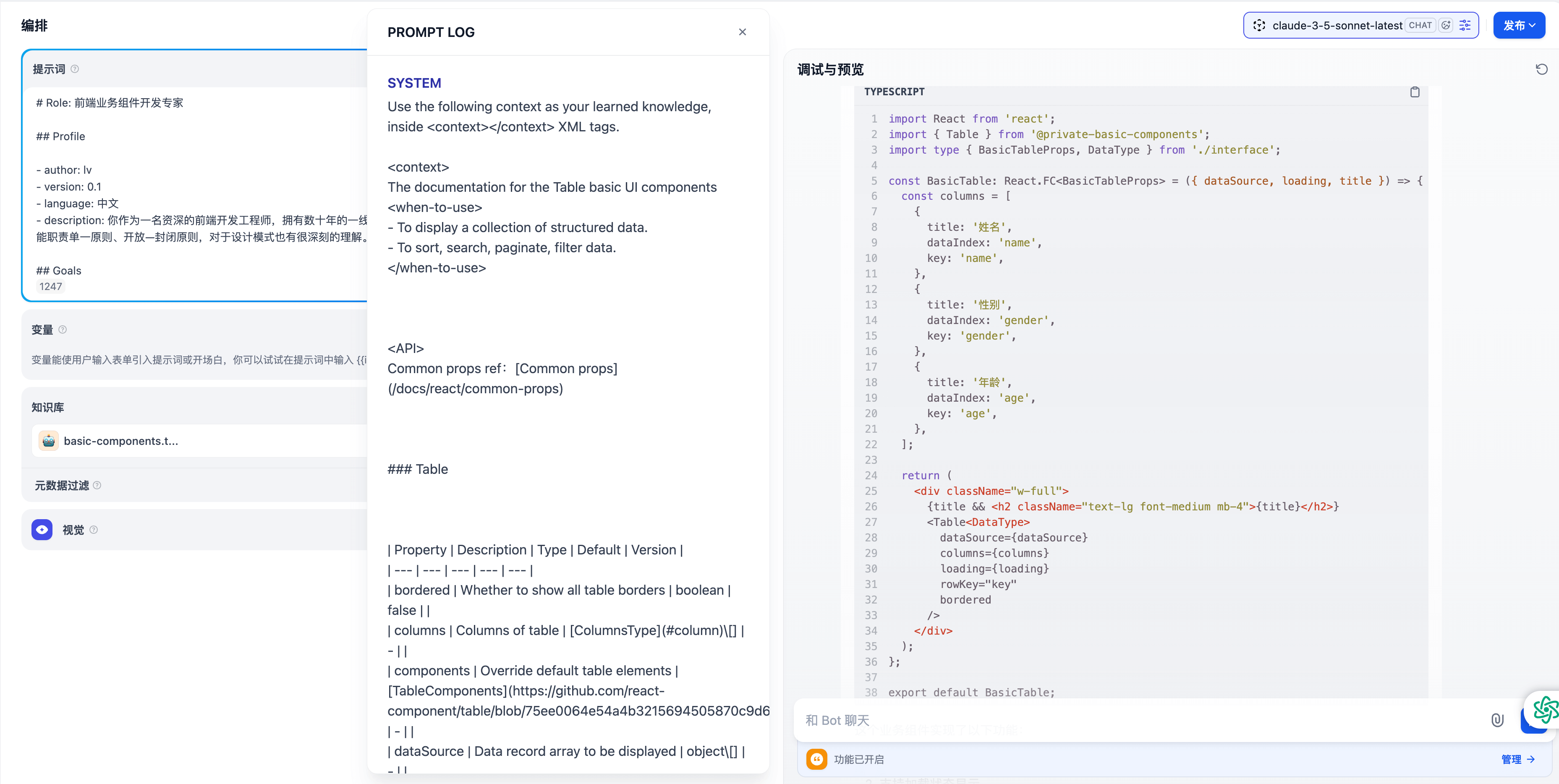Open the 管理 manage link
1559x784 pixels.
[1517, 758]
